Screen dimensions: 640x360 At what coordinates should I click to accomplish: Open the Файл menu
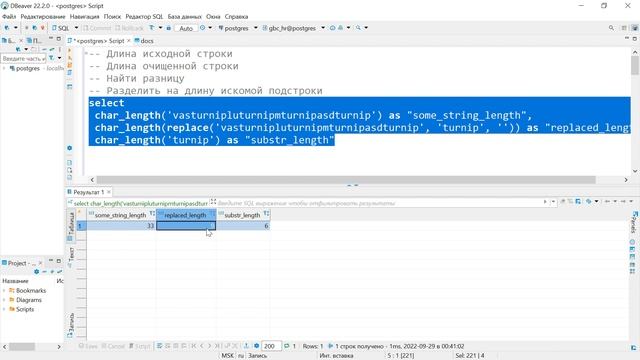click(x=9, y=17)
